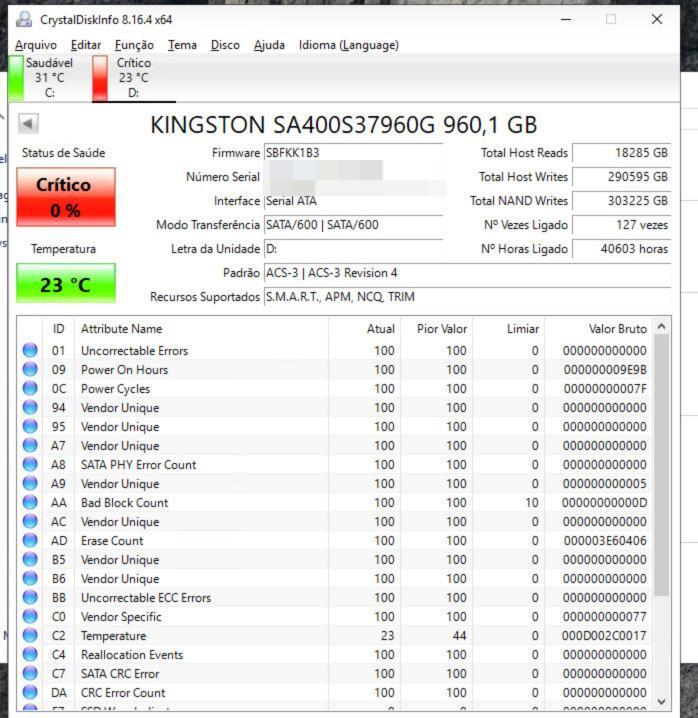Click the status icon for Temperature row
The width and height of the screenshot is (698, 718).
point(30,635)
